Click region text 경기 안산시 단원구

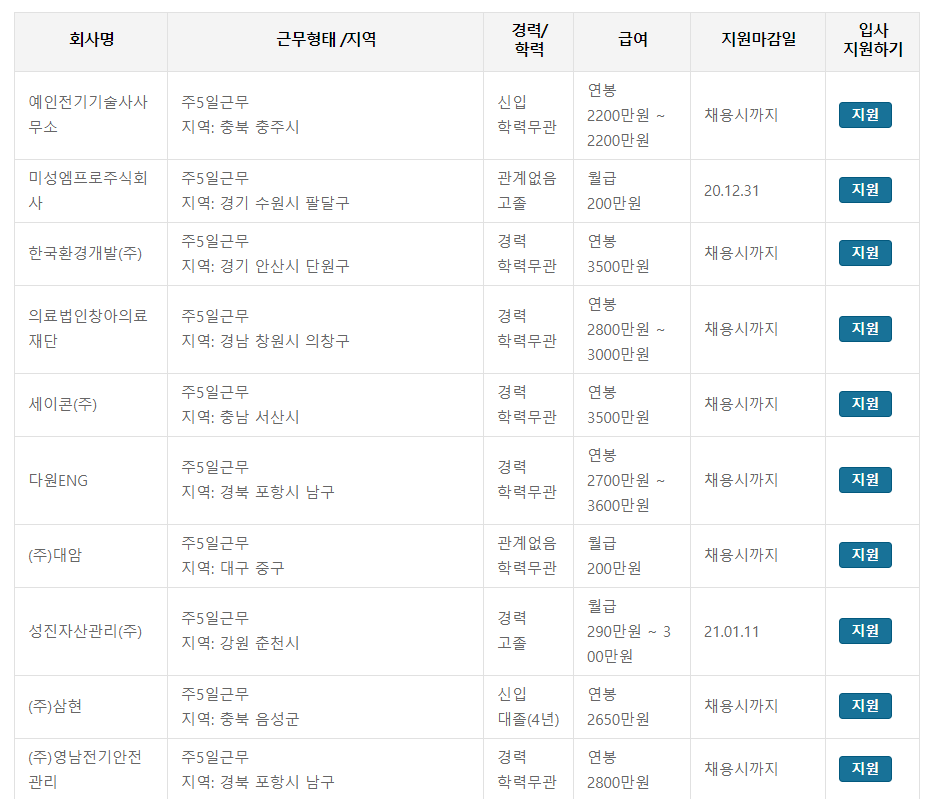(x=285, y=266)
